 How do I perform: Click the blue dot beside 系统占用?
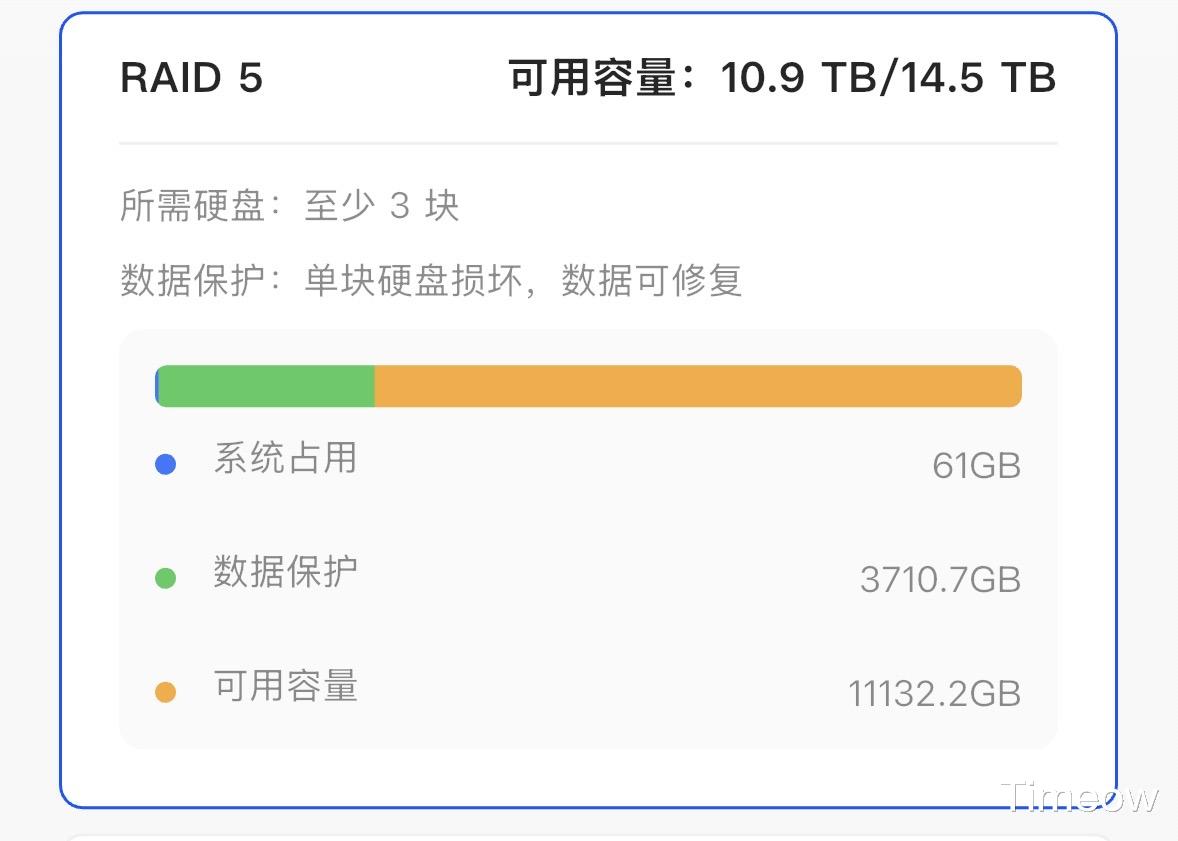point(166,464)
